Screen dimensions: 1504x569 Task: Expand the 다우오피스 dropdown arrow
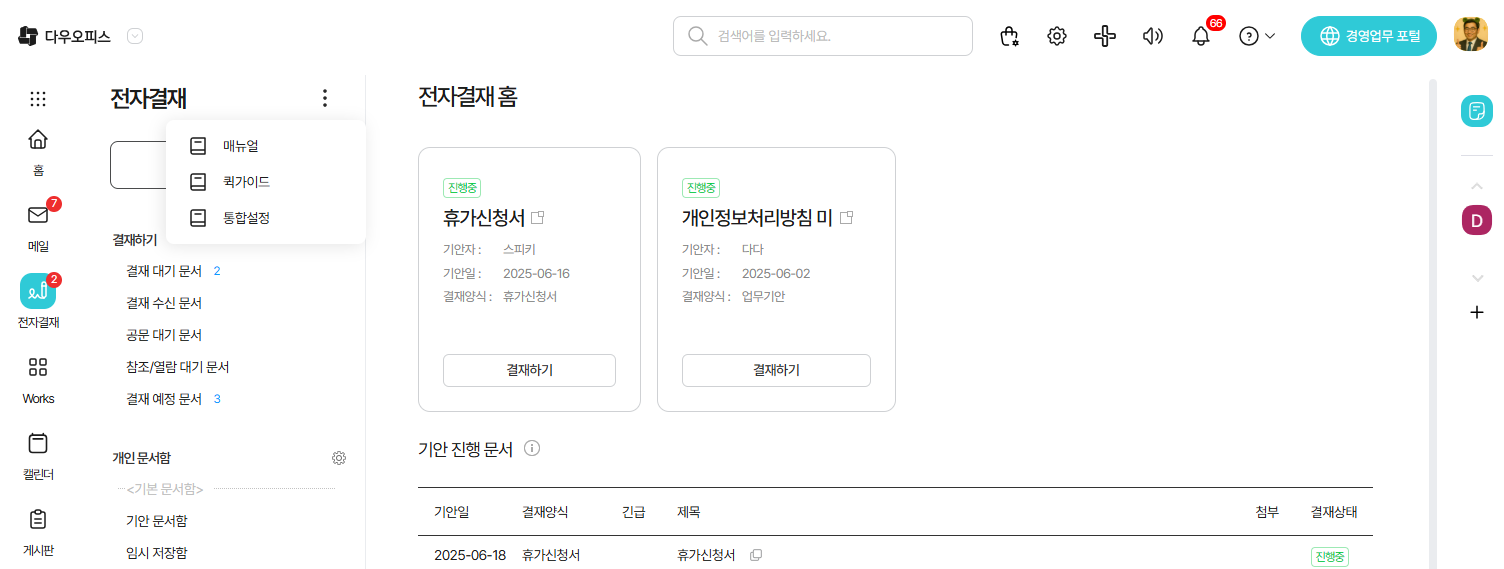pos(135,36)
